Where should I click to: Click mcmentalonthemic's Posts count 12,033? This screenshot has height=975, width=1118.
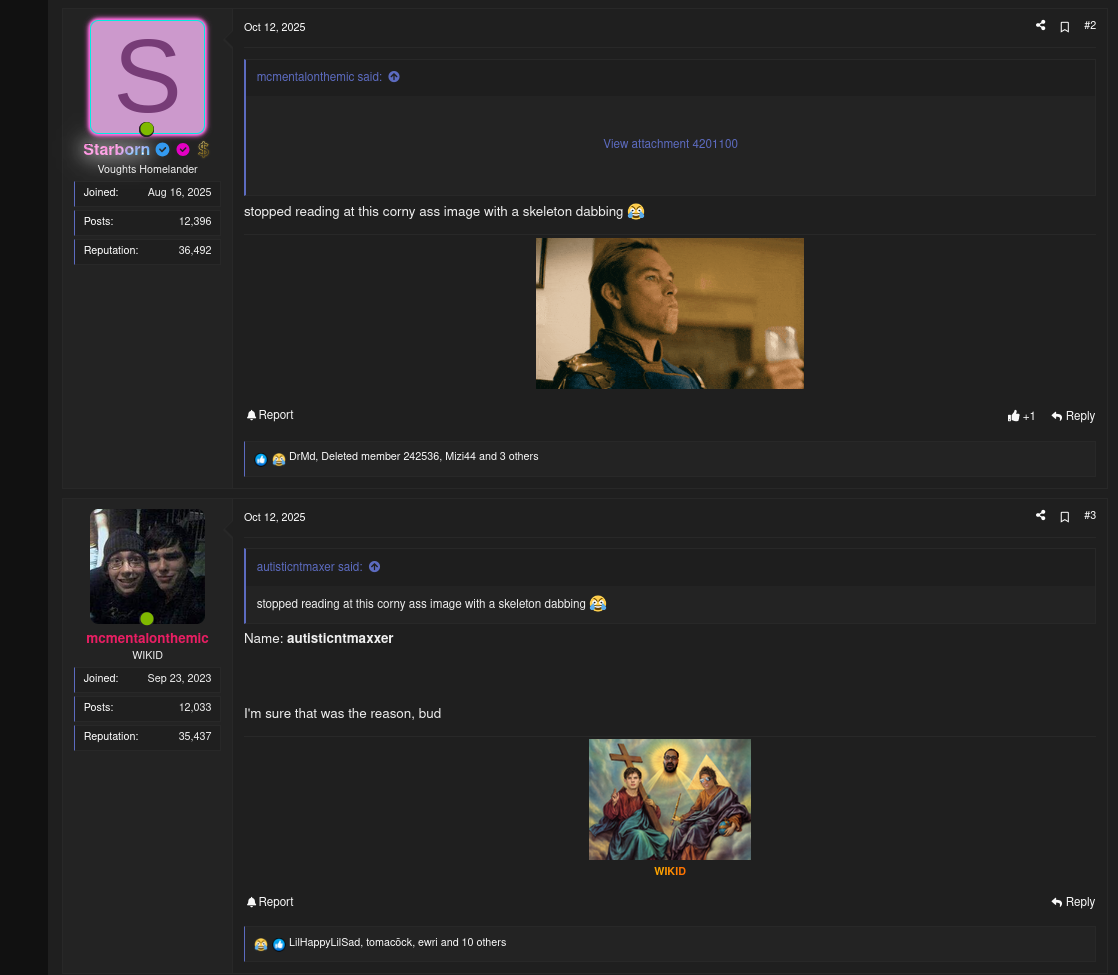pyautogui.click(x=195, y=708)
